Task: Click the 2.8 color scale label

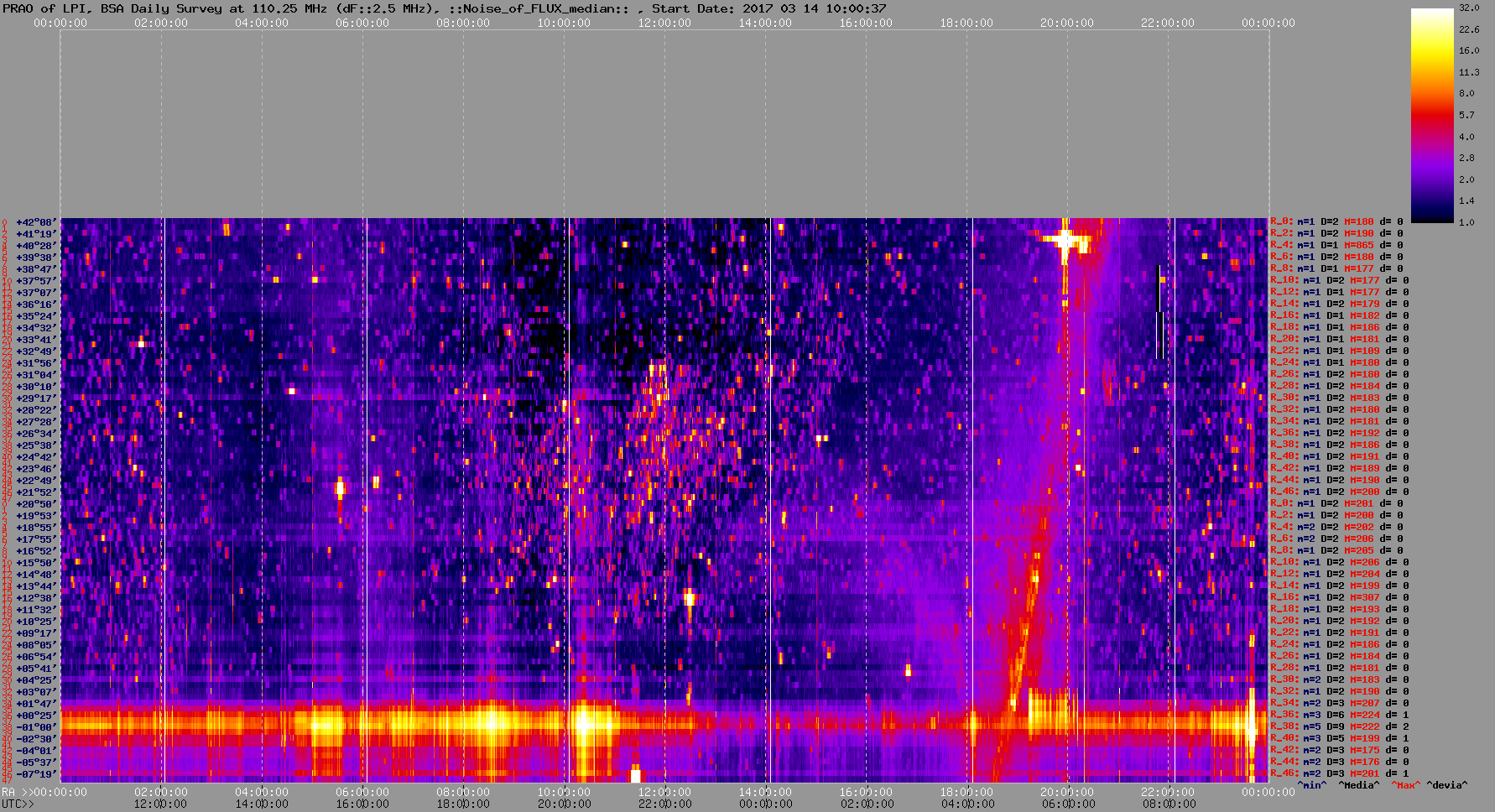Action: [x=1466, y=158]
